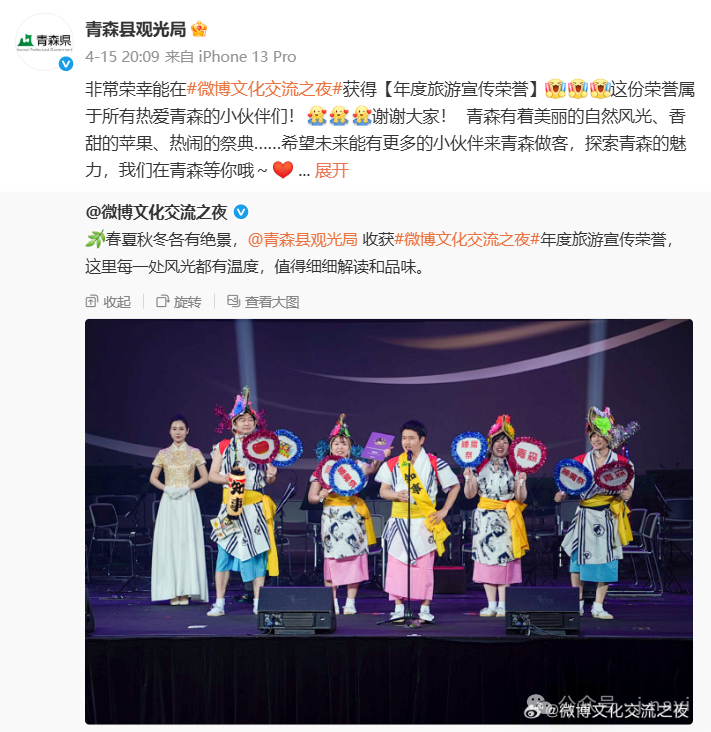This screenshot has width=711, height=732.
Task: Click 来自 iPhone 13 Pro source text
Action: click(231, 57)
